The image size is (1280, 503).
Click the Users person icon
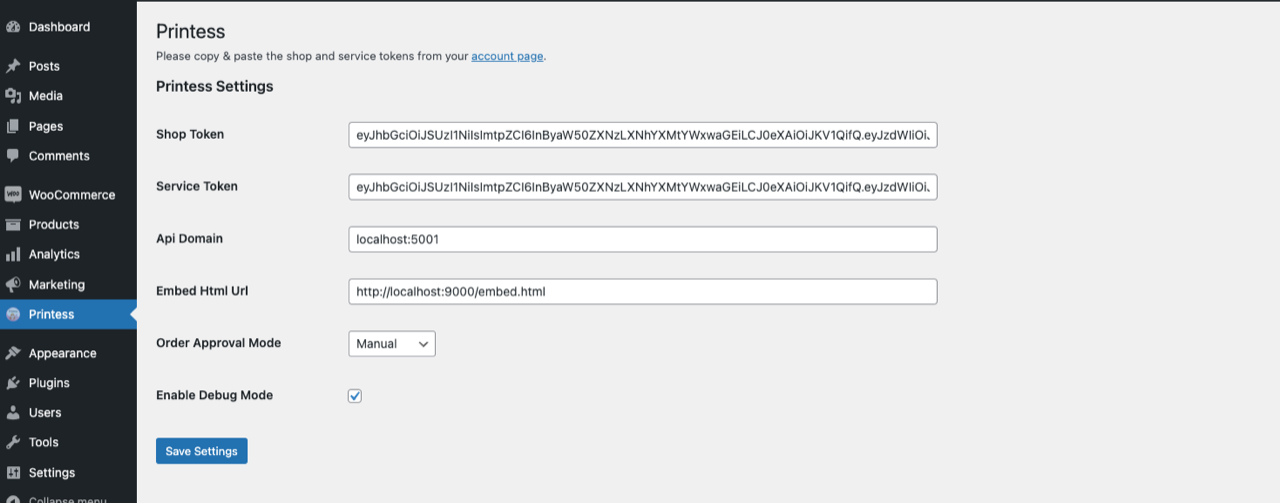[x=13, y=412]
